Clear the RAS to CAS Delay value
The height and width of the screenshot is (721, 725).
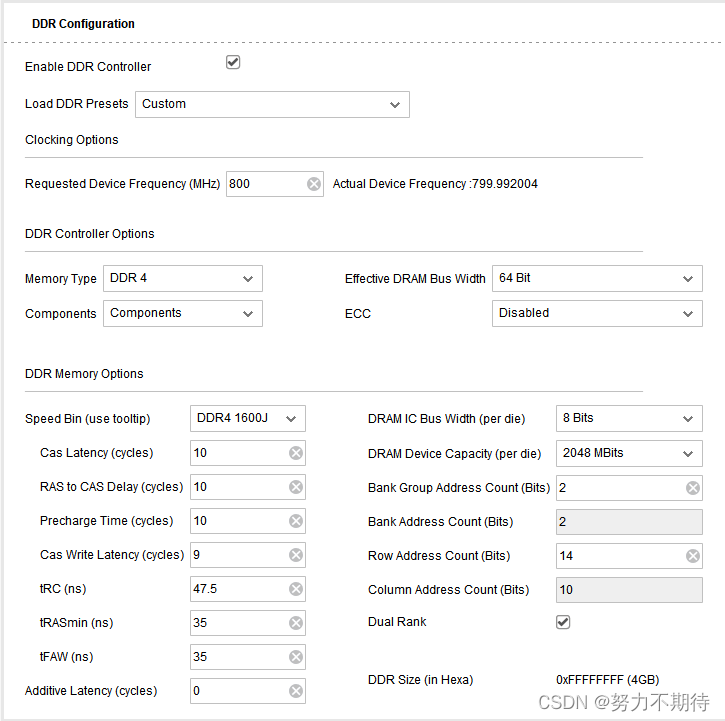(296, 487)
